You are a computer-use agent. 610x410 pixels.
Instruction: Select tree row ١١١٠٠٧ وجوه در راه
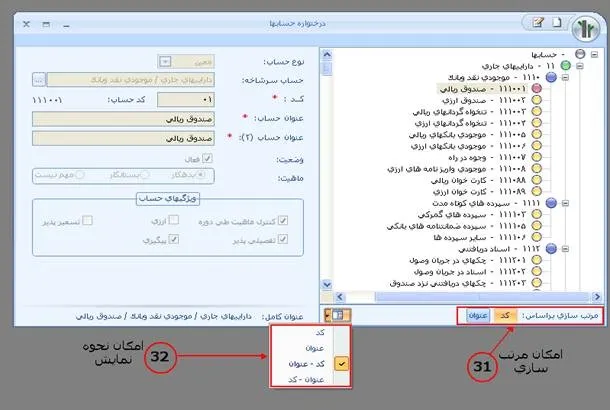pos(487,157)
